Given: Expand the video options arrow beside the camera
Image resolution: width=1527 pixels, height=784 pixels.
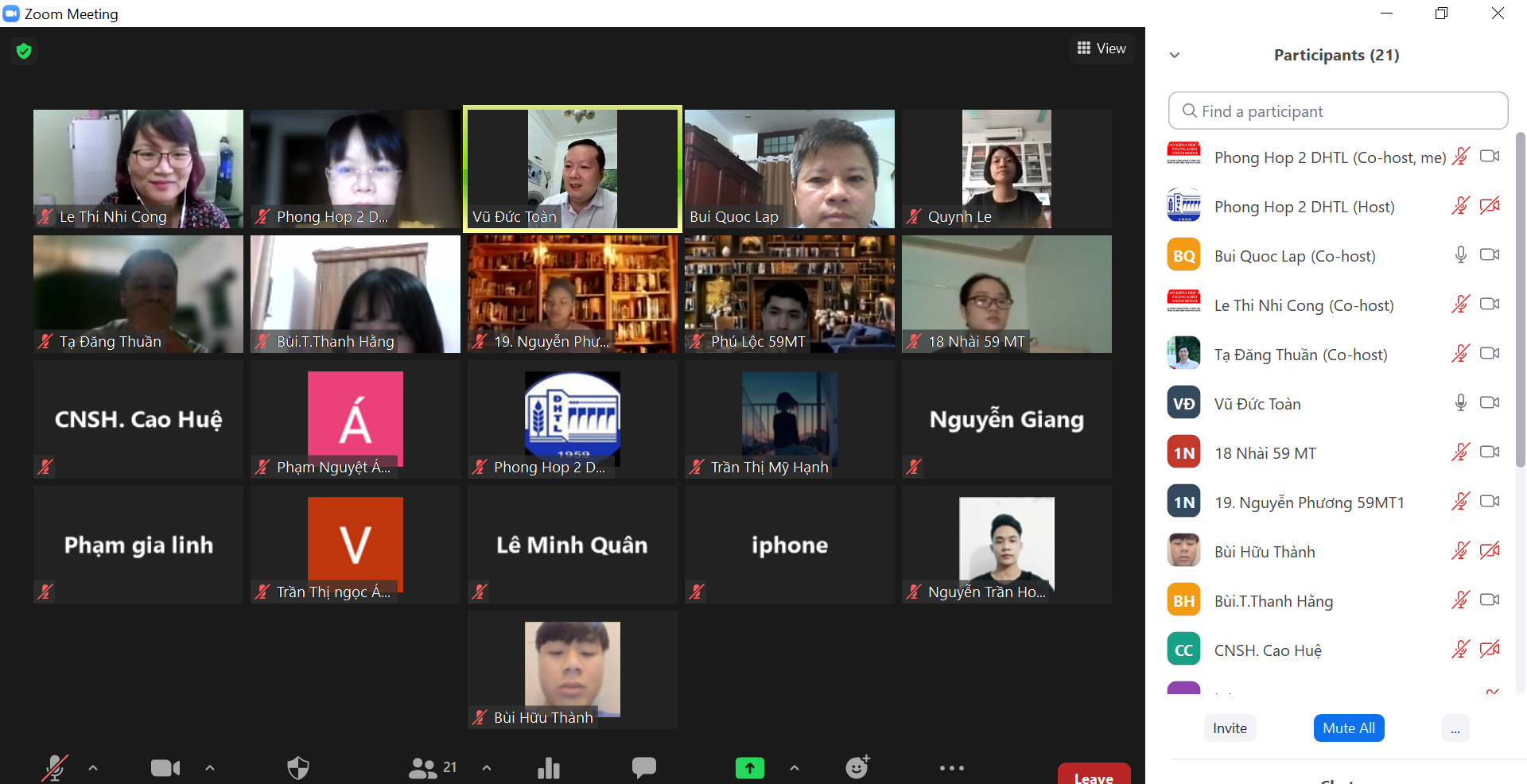Looking at the screenshot, I should tap(210, 768).
